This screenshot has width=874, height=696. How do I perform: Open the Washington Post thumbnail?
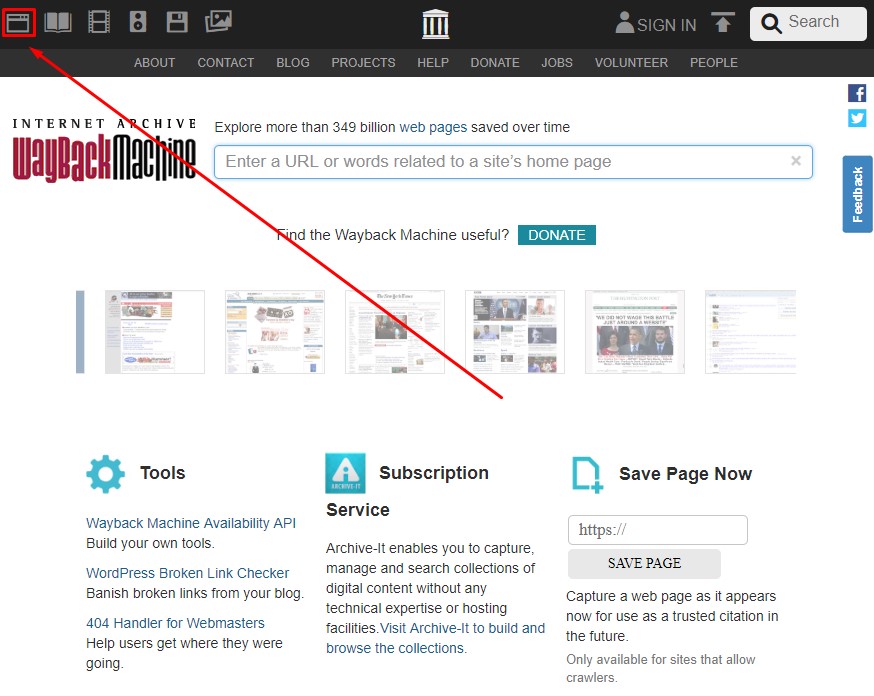tap(634, 332)
